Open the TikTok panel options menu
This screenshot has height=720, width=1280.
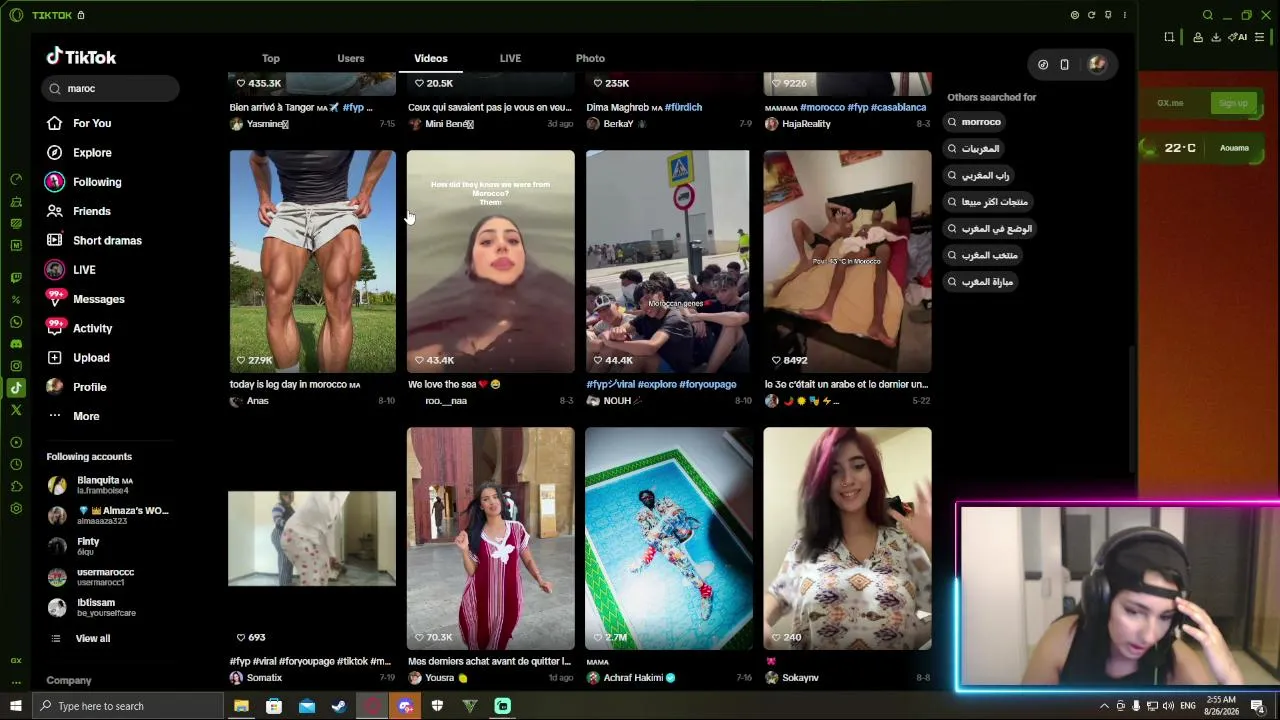coord(1125,15)
